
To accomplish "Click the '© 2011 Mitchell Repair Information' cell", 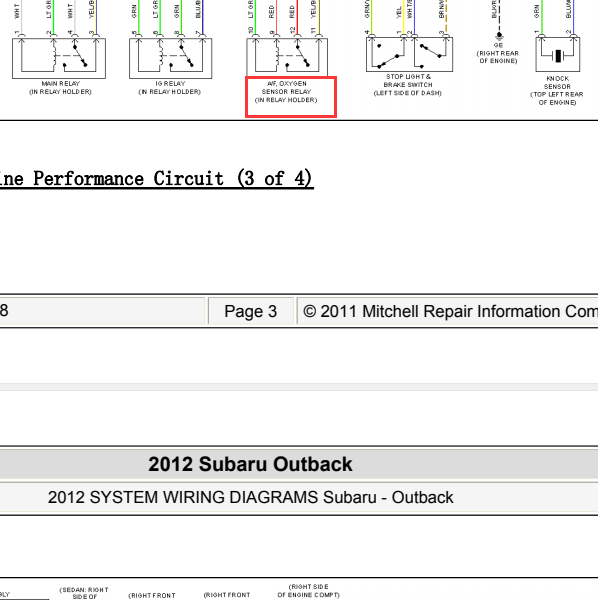I will tap(448, 311).
